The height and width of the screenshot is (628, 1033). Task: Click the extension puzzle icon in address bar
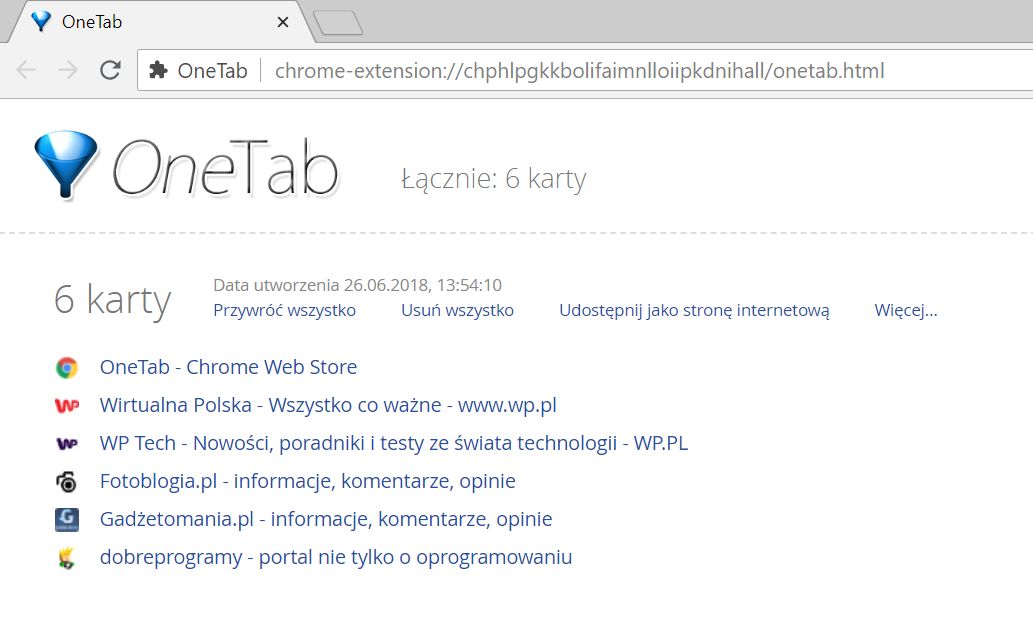point(158,70)
